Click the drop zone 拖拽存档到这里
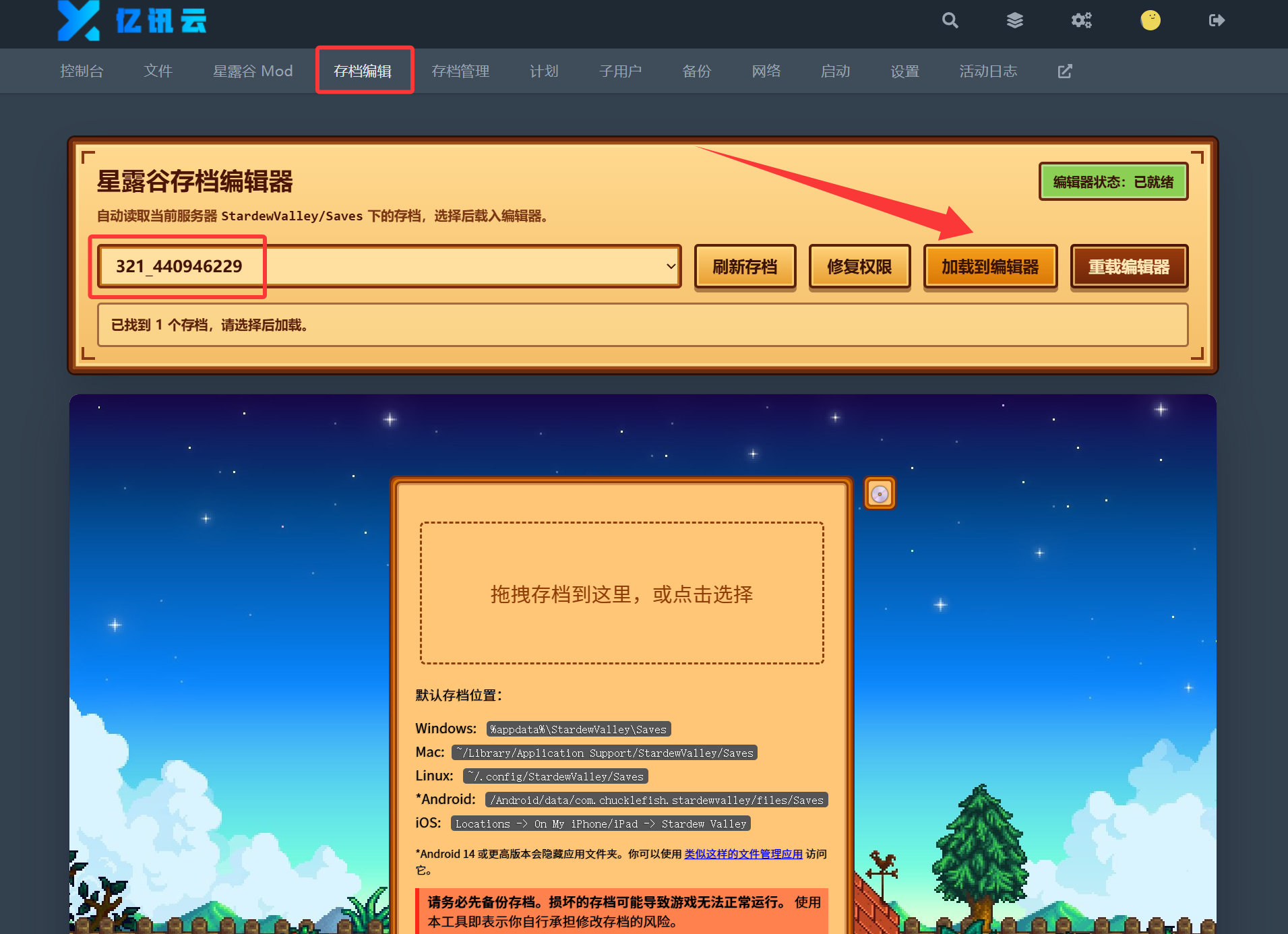This screenshot has width=1288, height=934. point(621,593)
